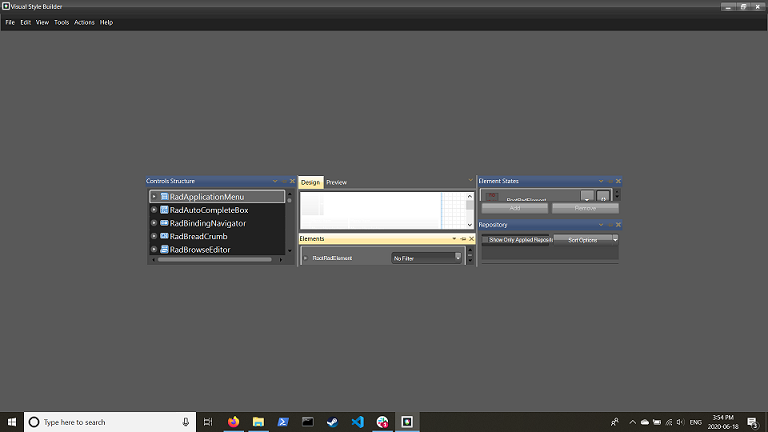Click the RadBrowseEditor control icon
The image size is (768, 432).
165,249
